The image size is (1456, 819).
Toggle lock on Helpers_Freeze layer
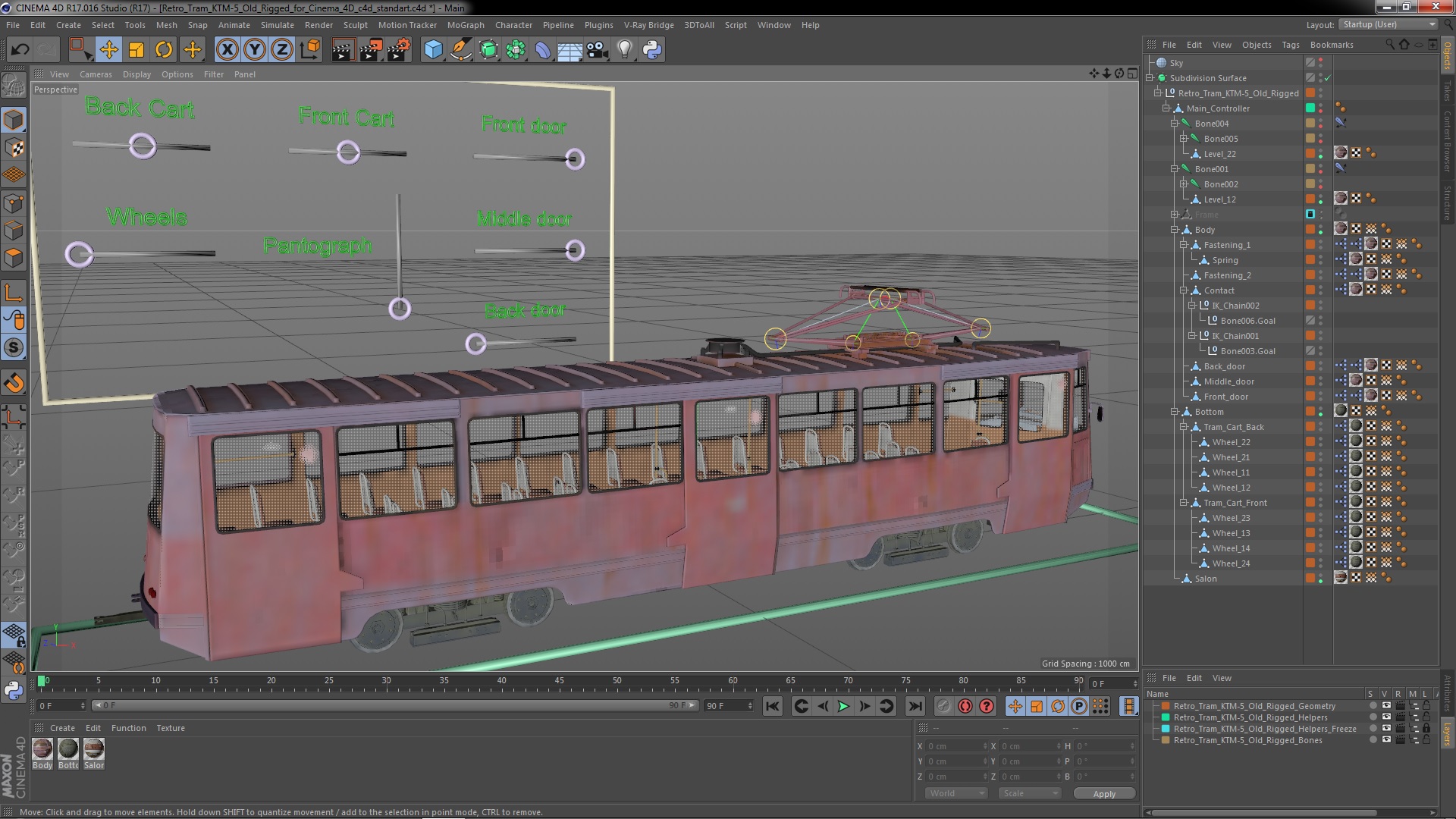tap(1426, 729)
